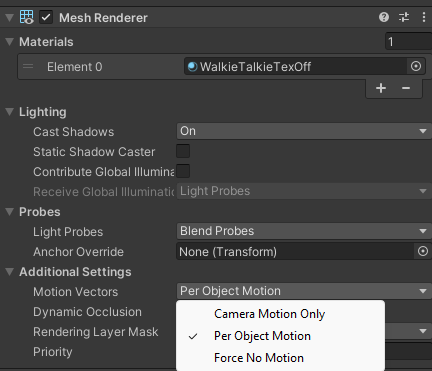The width and height of the screenshot is (432, 371).
Task: Disable the Mesh Renderer component checkbox
Action: coord(46,17)
